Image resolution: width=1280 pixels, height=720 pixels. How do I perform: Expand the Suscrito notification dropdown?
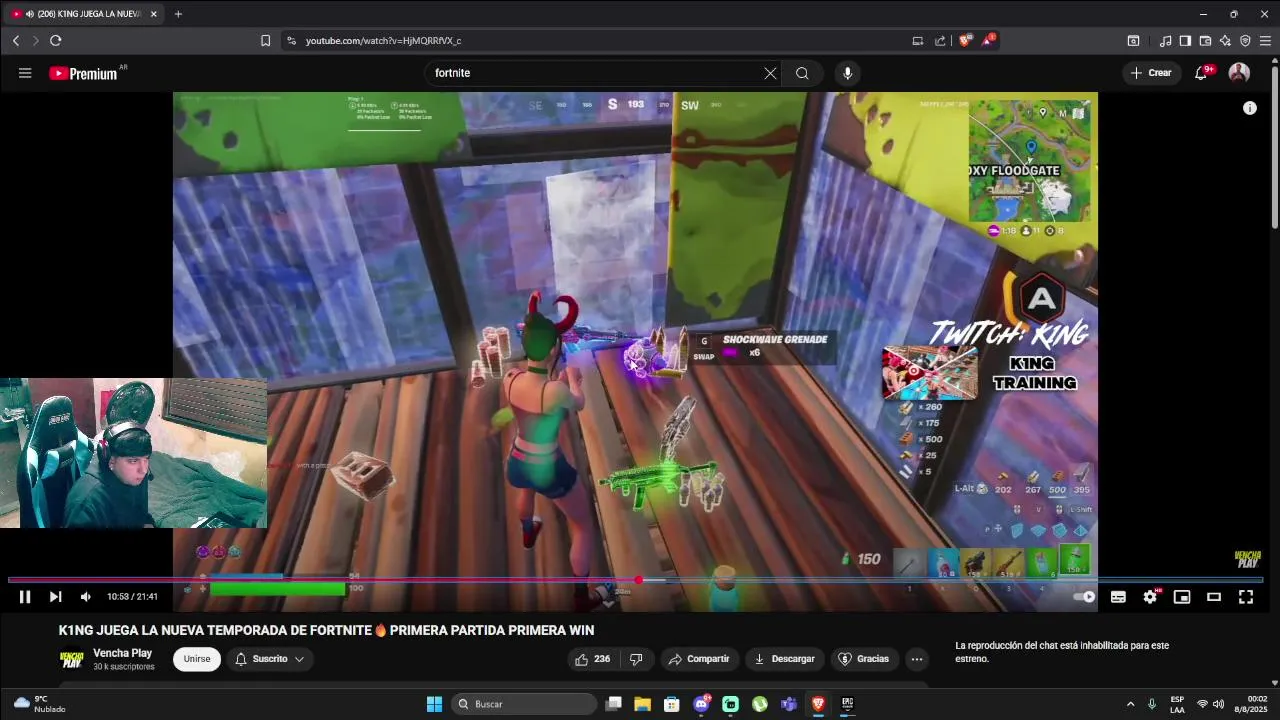pyautogui.click(x=269, y=659)
